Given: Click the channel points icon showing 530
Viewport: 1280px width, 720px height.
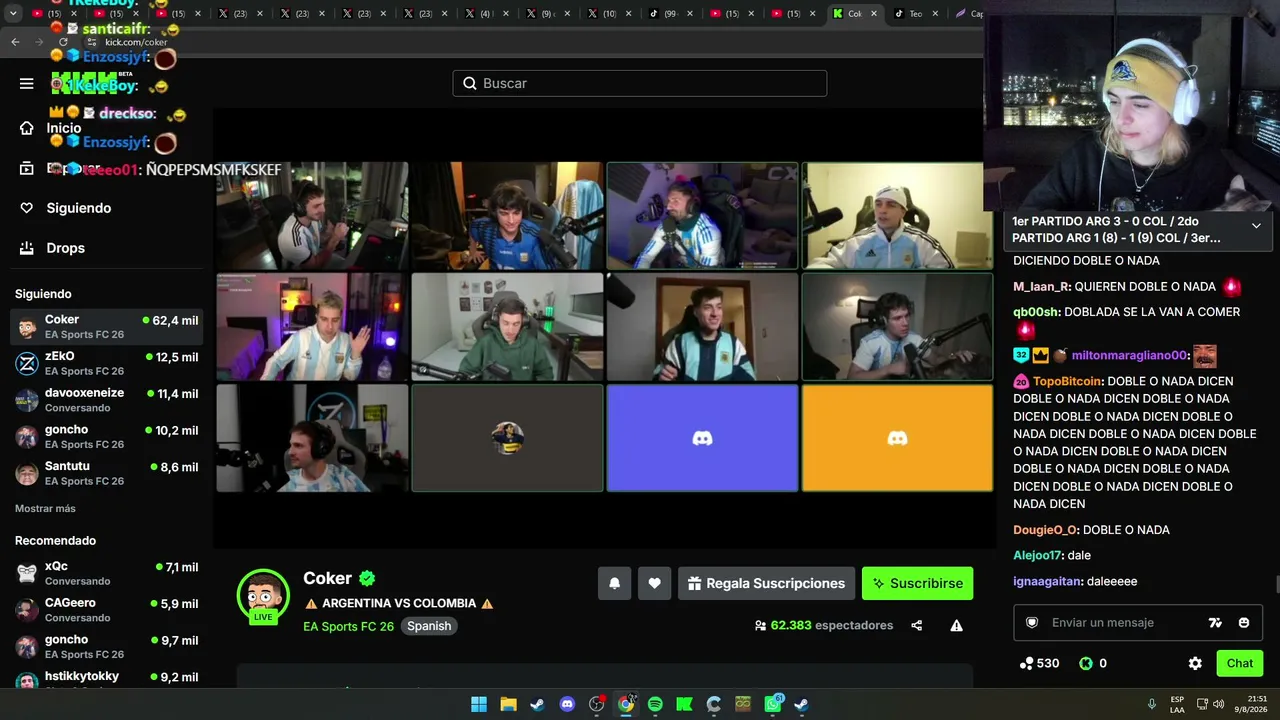Looking at the screenshot, I should coord(1026,663).
